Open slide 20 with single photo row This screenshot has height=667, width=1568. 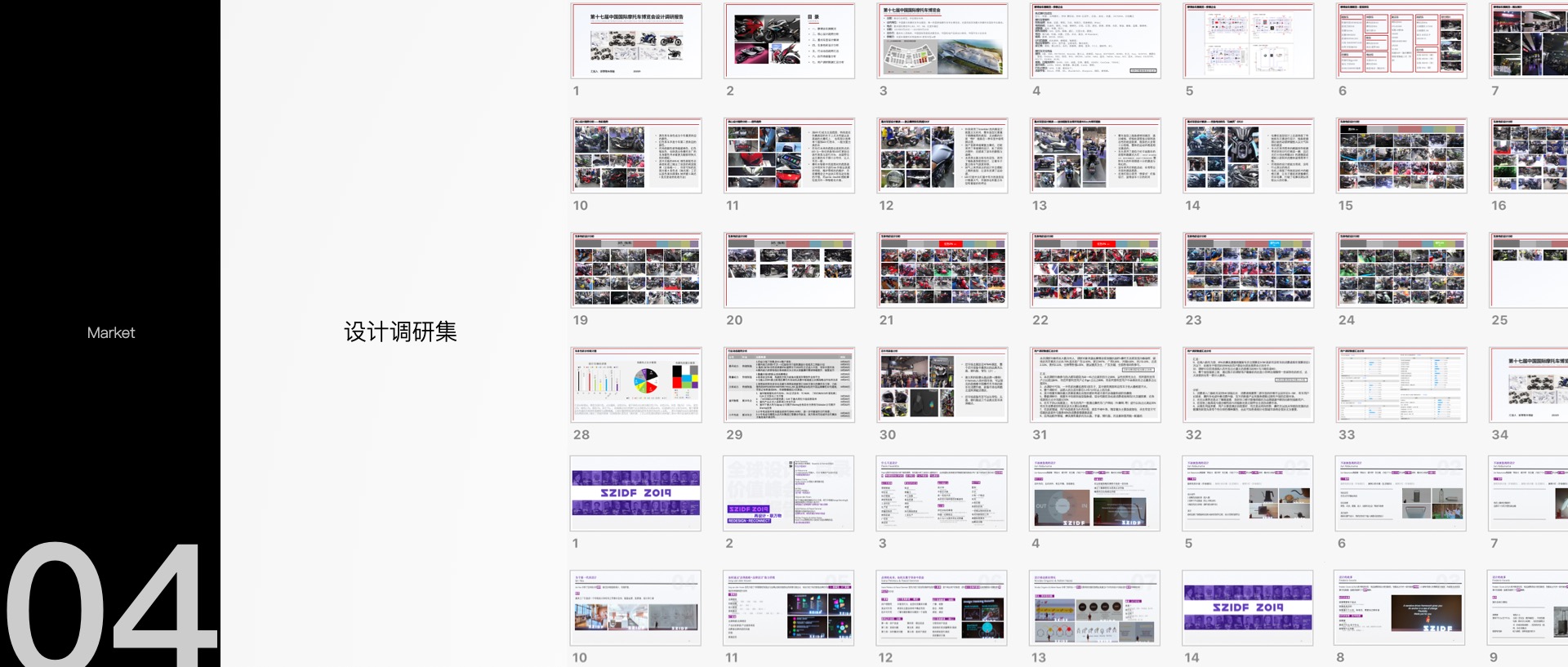tap(789, 270)
